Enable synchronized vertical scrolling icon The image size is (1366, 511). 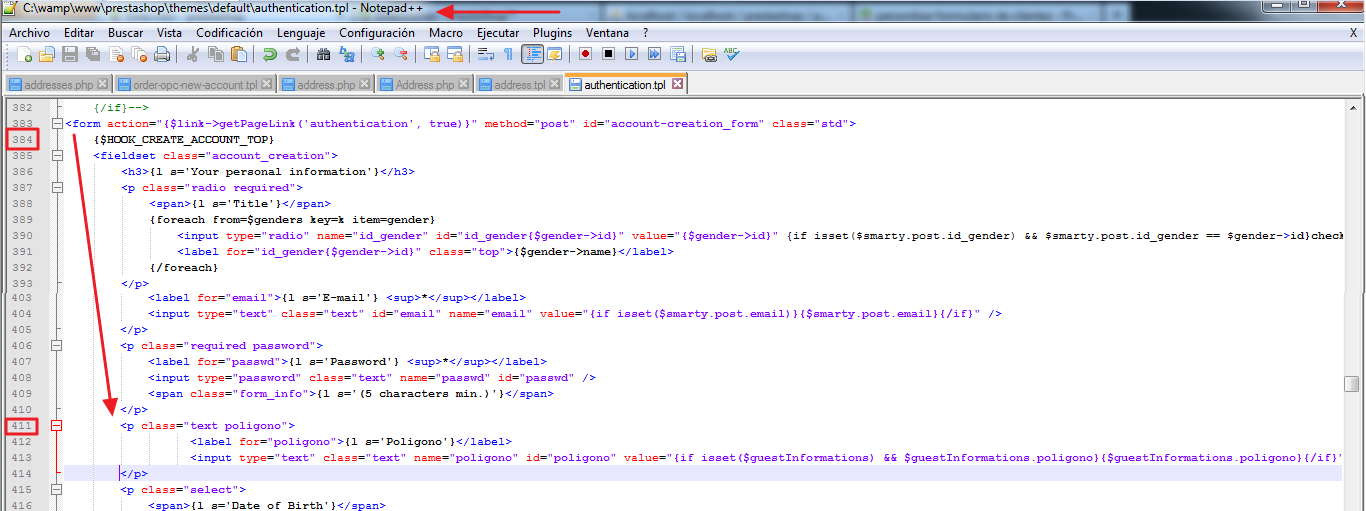point(432,54)
